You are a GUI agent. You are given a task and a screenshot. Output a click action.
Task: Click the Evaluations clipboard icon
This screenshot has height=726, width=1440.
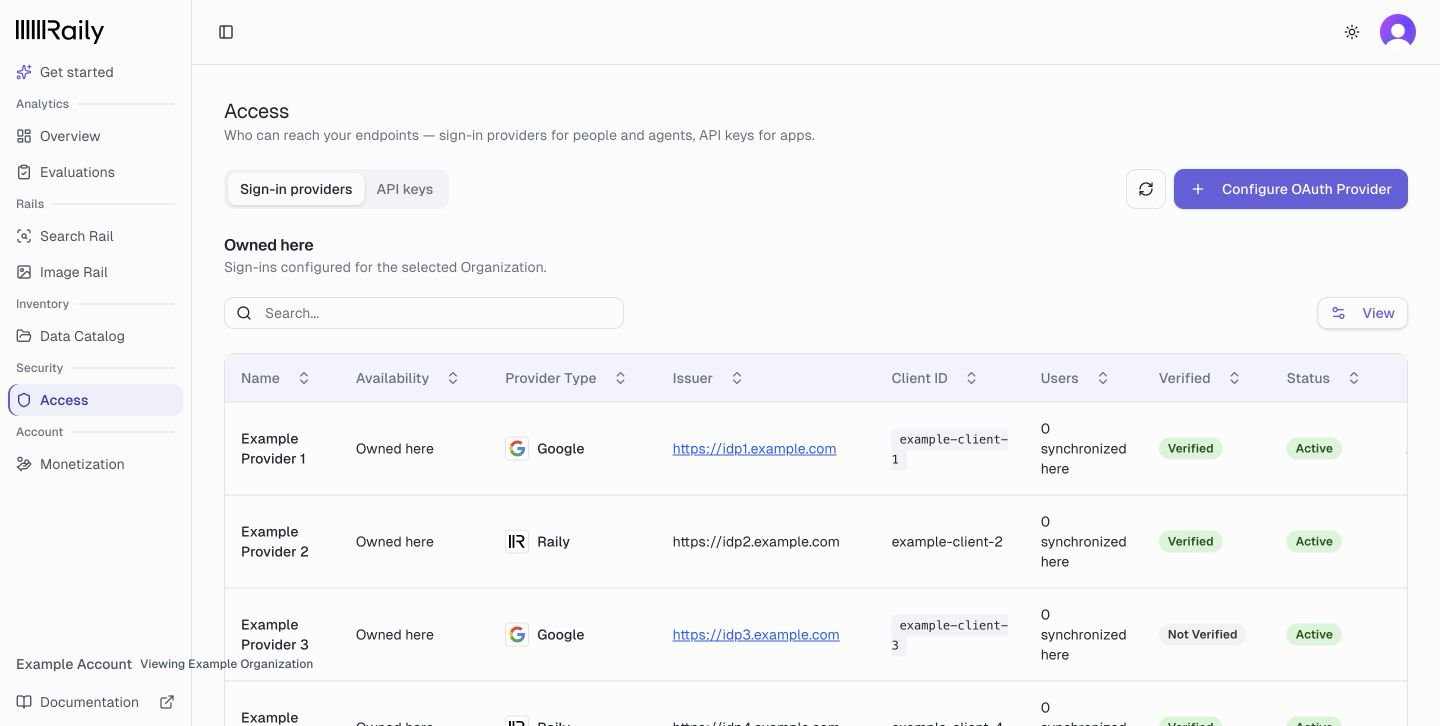point(24,172)
